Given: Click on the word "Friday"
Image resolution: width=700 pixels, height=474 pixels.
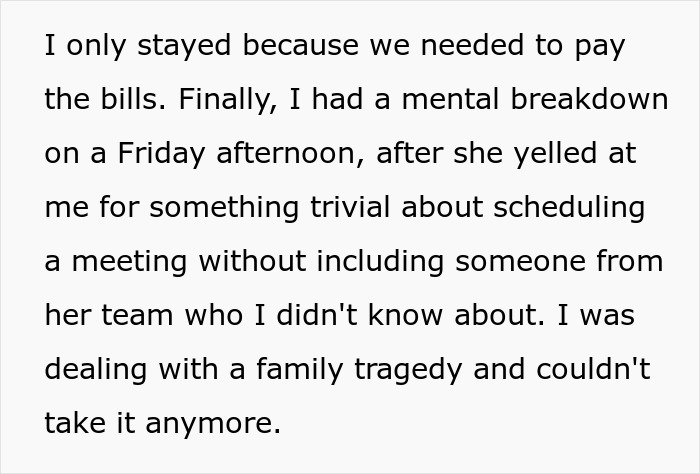Looking at the screenshot, I should [x=161, y=154].
